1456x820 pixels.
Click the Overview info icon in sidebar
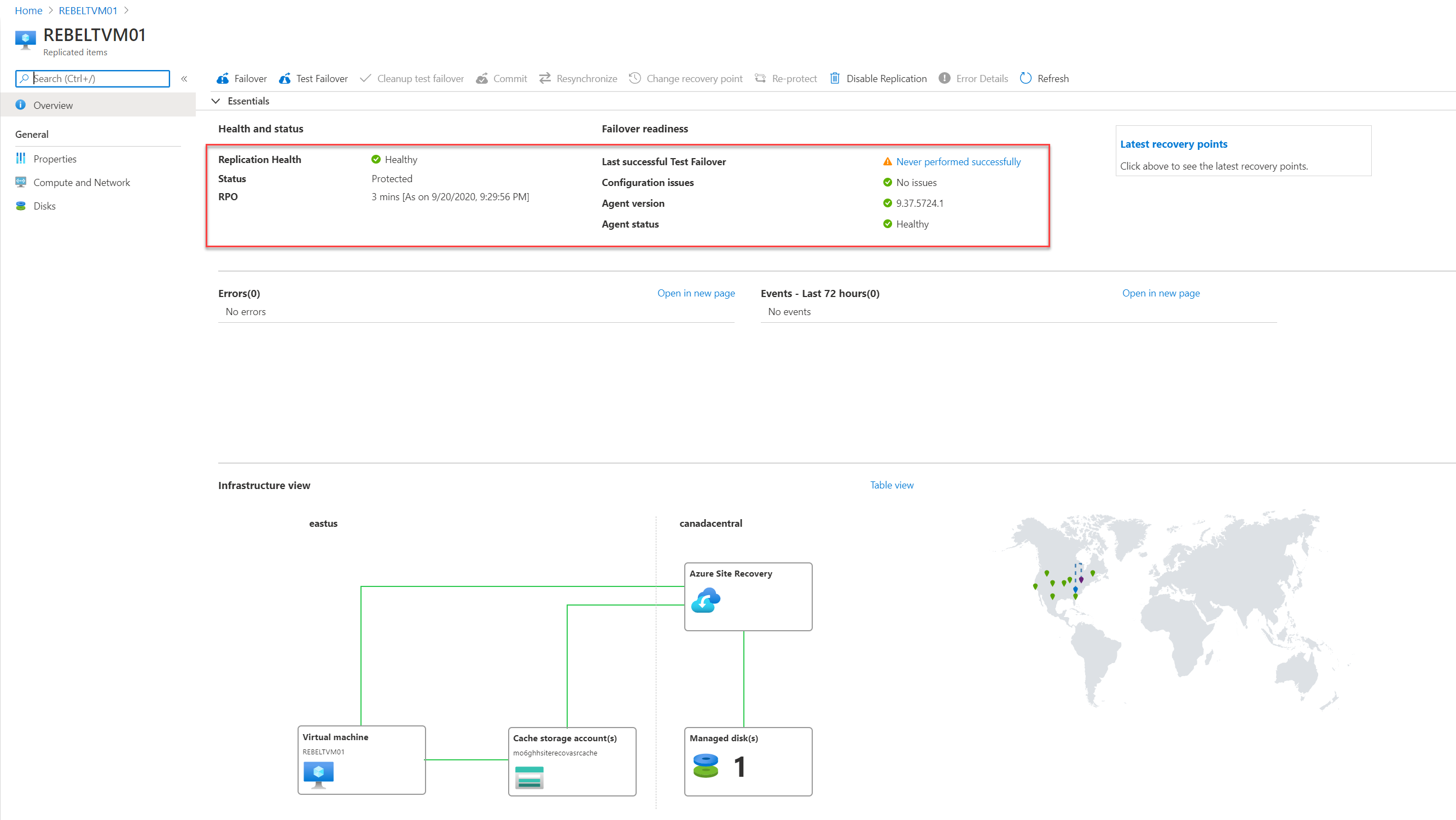click(x=21, y=105)
